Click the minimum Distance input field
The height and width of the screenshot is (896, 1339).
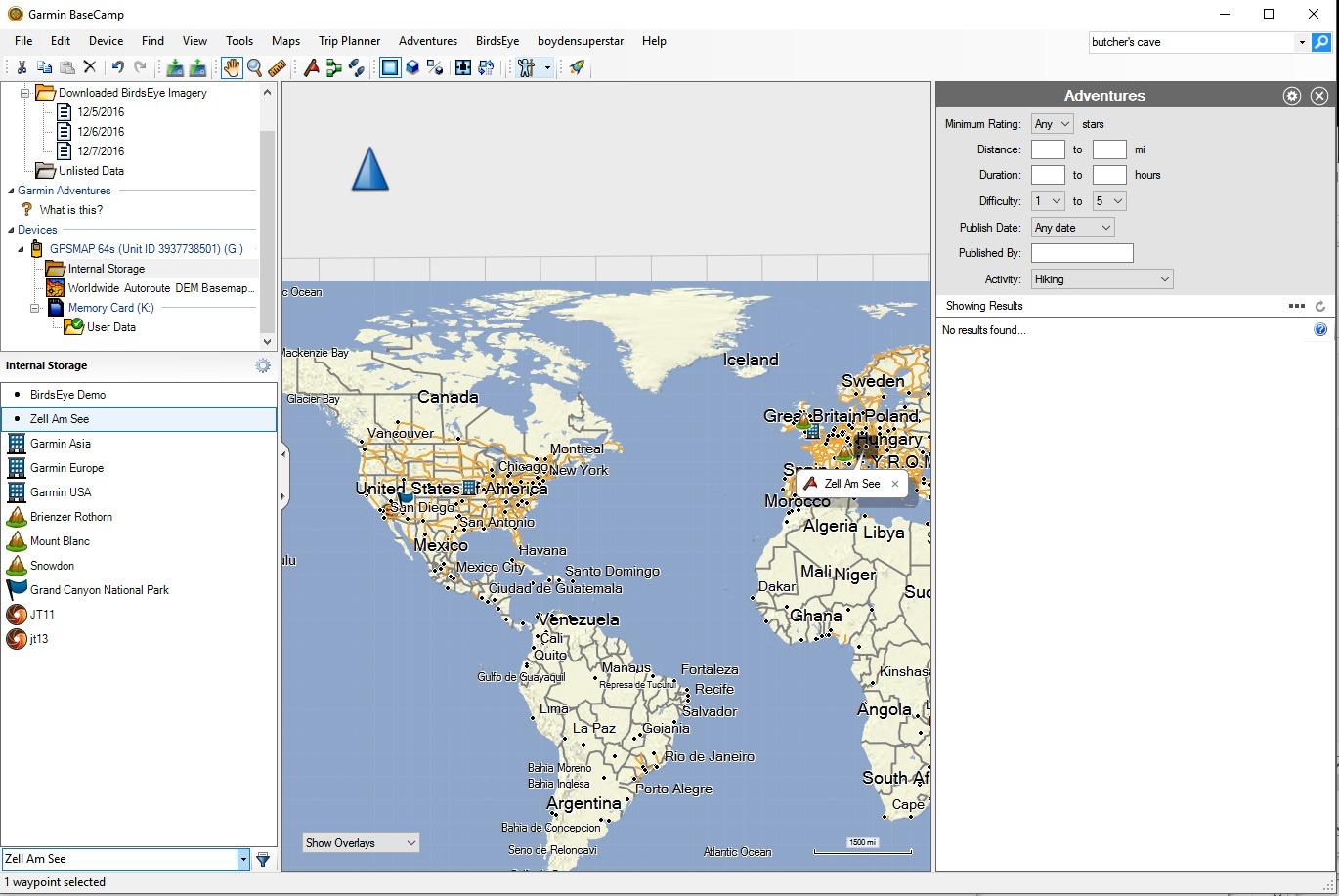1048,149
